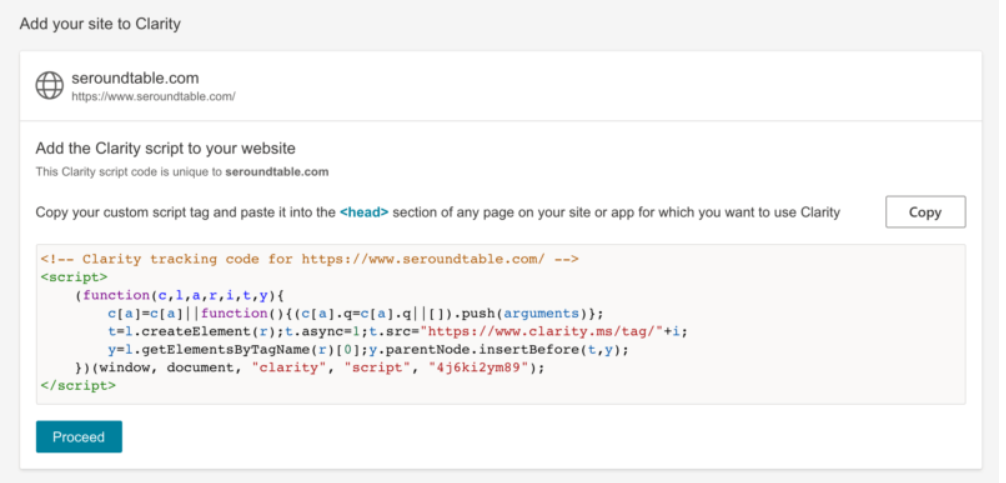1006x483 pixels.
Task: Click the bold seroundtable.com in the unique-code note
Action: (x=276, y=172)
